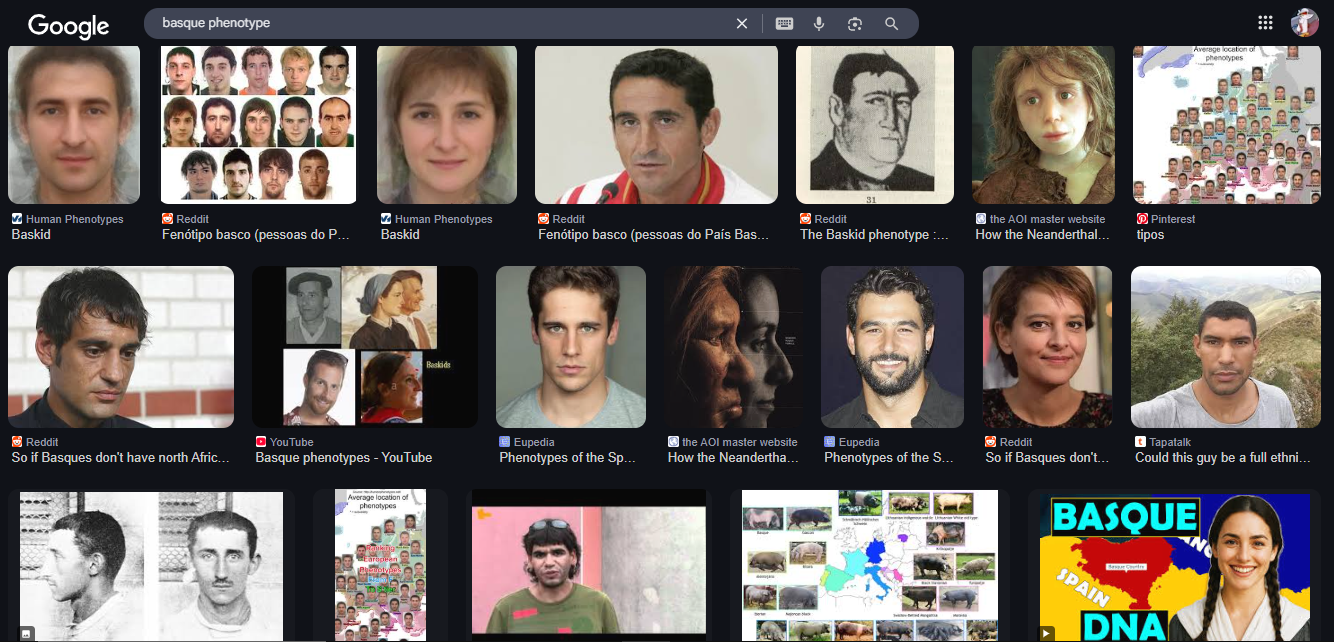The image size is (1334, 642).
Task: Open the Google account profile avatar
Action: (x=1304, y=23)
